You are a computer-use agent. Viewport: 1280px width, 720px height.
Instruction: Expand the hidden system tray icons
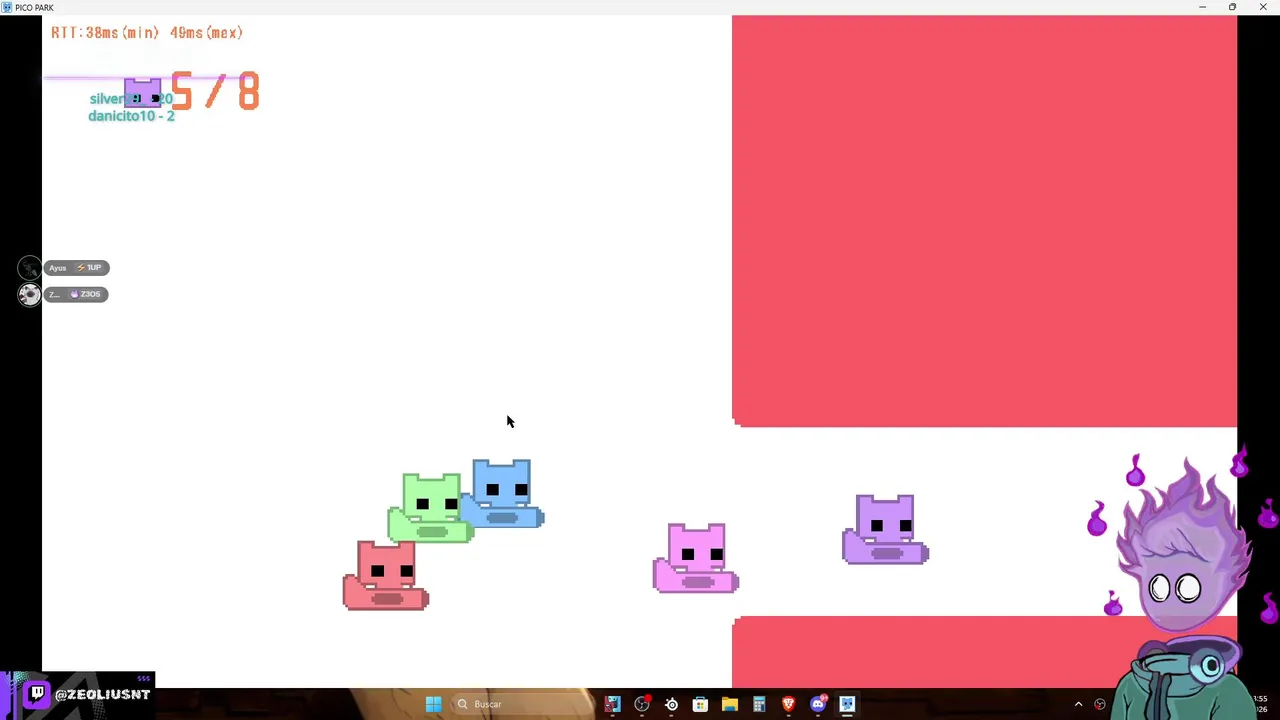tap(1078, 704)
